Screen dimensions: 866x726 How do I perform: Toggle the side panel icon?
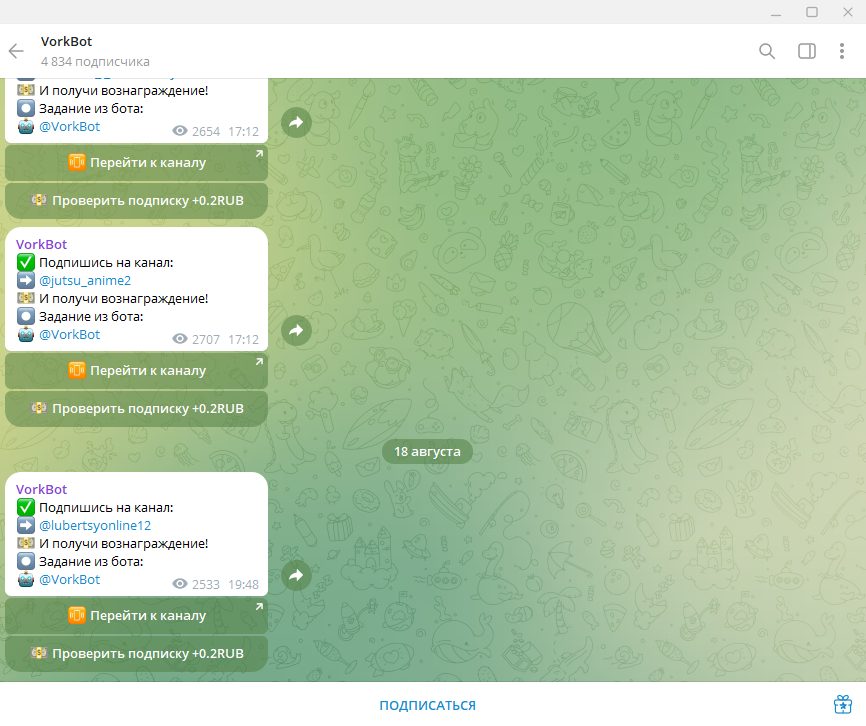pyautogui.click(x=806, y=51)
